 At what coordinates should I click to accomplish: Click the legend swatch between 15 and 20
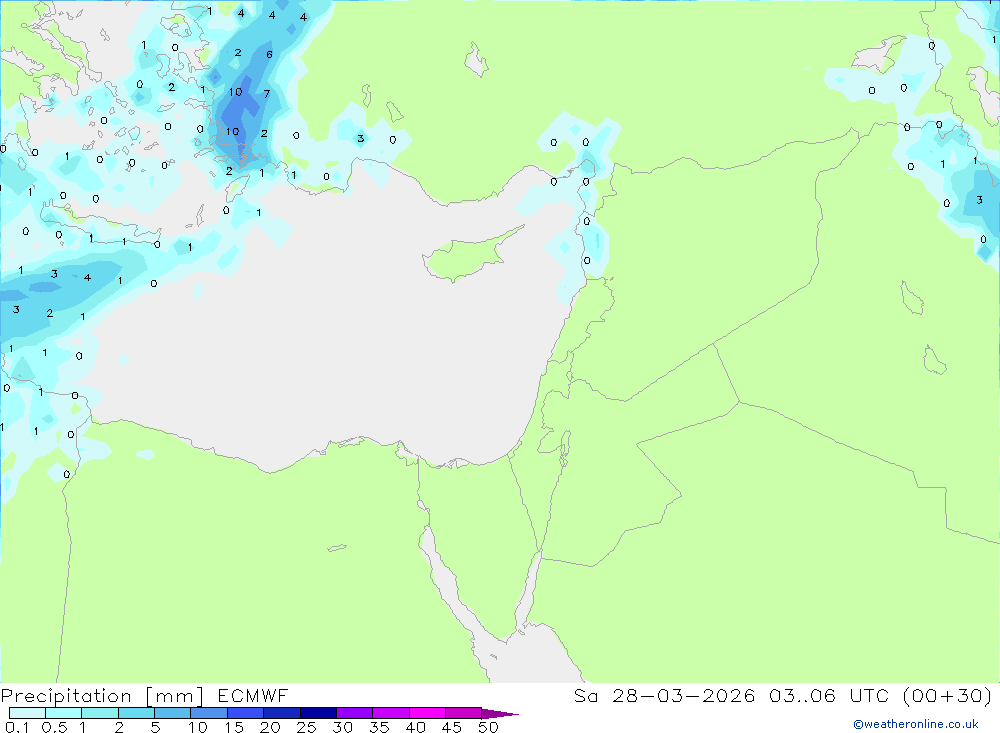tap(245, 713)
